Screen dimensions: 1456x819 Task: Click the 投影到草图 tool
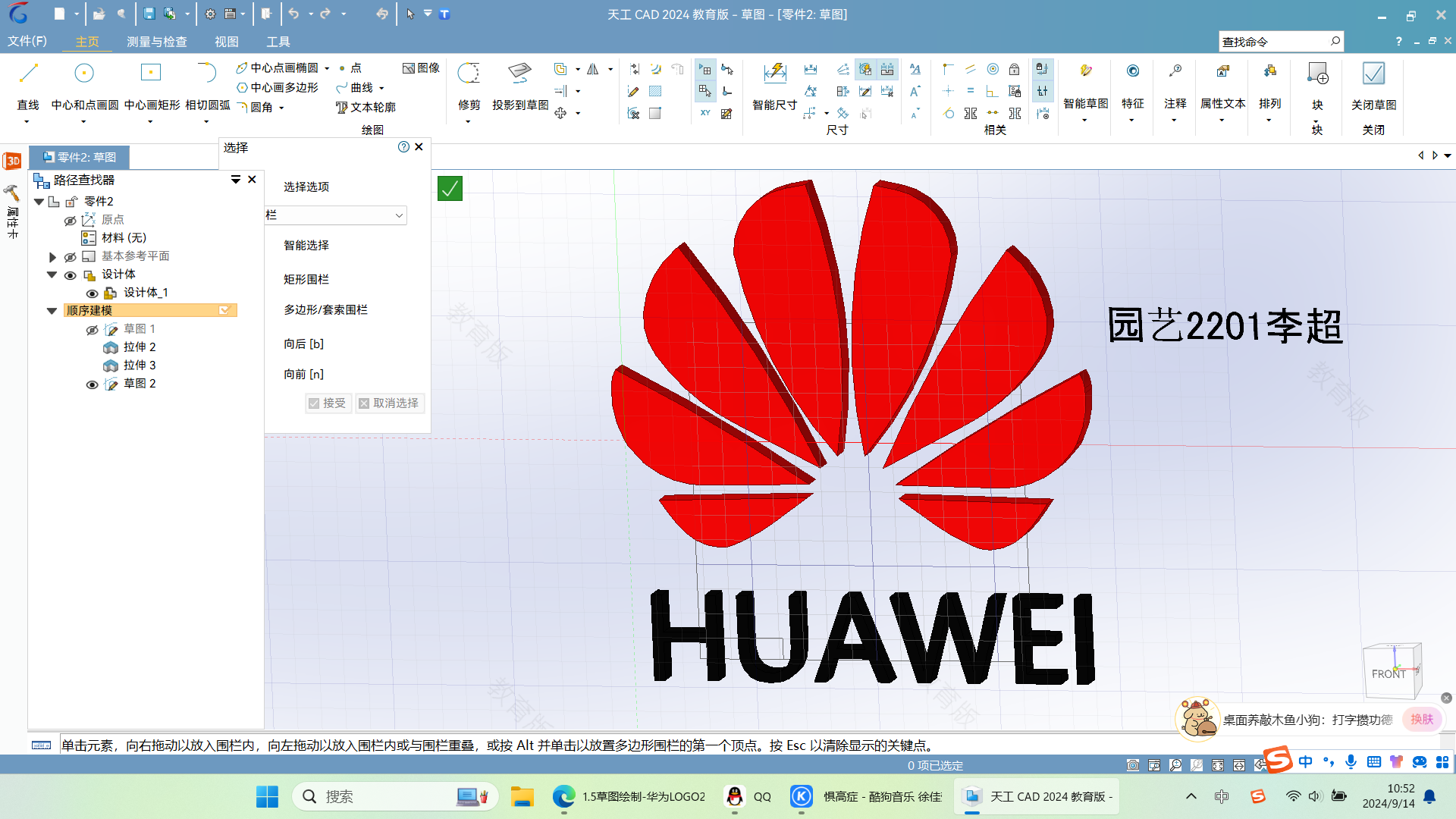tap(520, 74)
